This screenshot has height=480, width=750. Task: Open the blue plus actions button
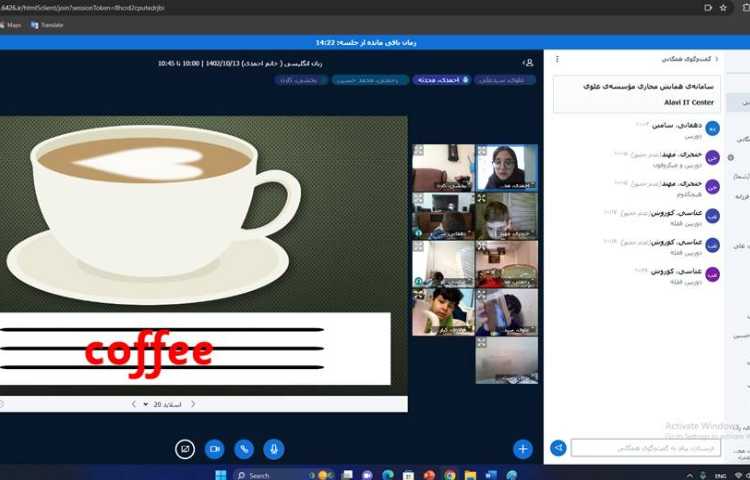tap(523, 449)
